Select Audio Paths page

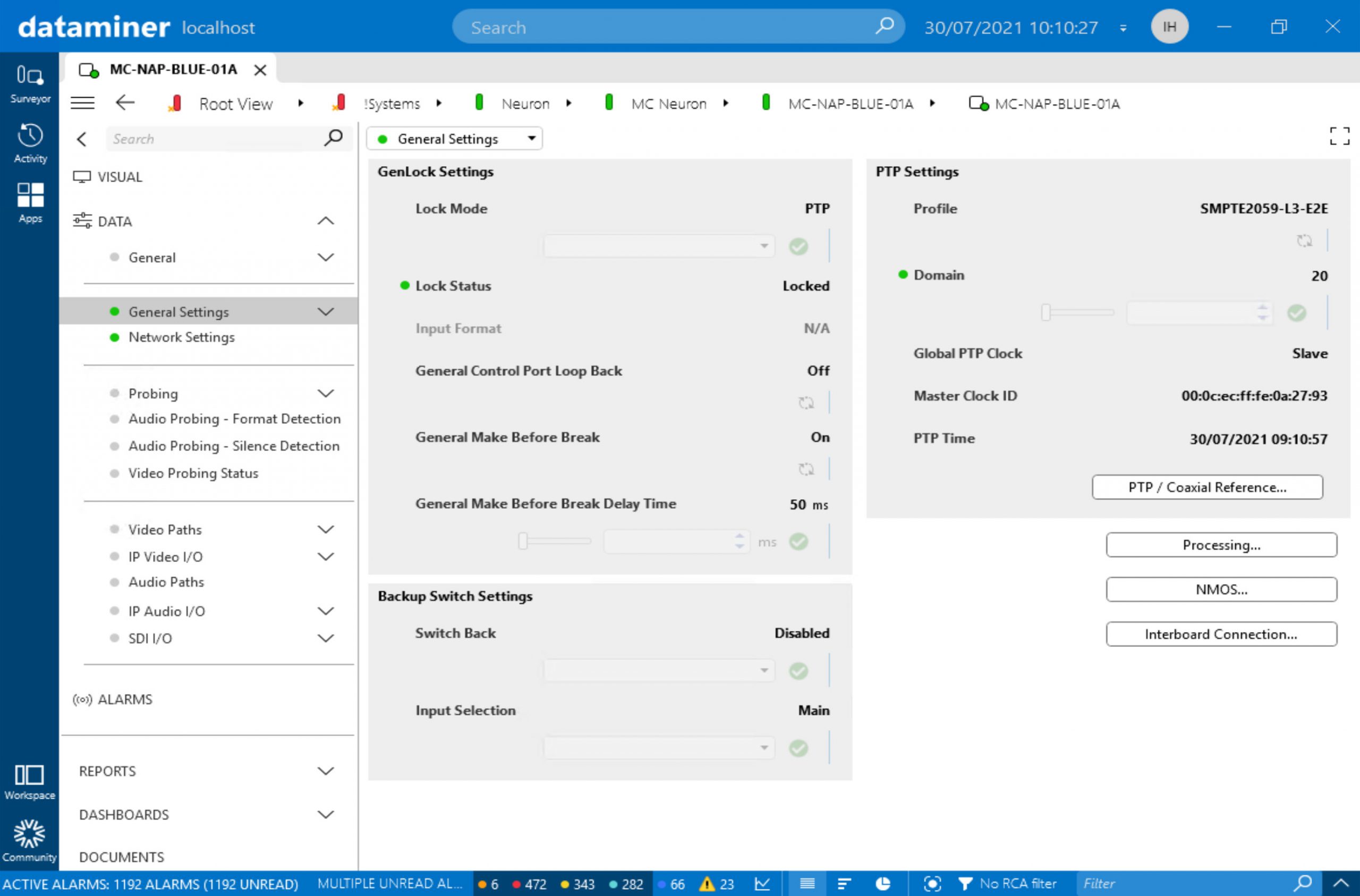click(x=166, y=582)
